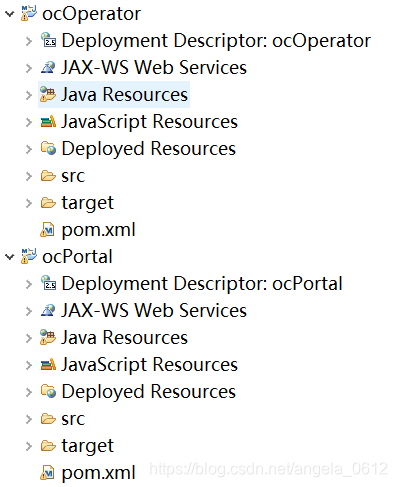Viewport: 397px width, 487px height.
Task: Click JavaScript Resources icon under ocOperator
Action: point(48,122)
